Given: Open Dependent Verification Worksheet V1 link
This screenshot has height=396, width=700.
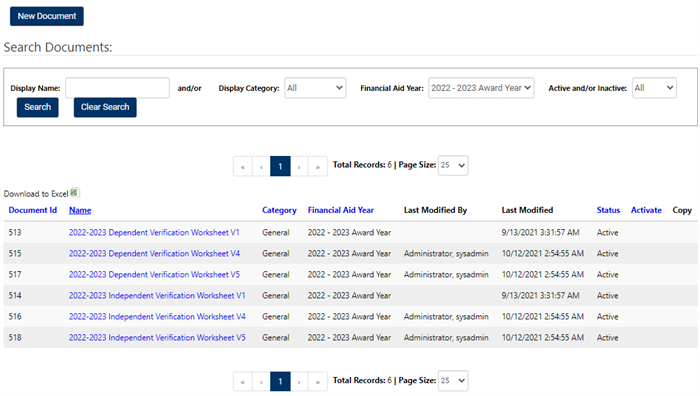Looking at the screenshot, I should [x=154, y=233].
